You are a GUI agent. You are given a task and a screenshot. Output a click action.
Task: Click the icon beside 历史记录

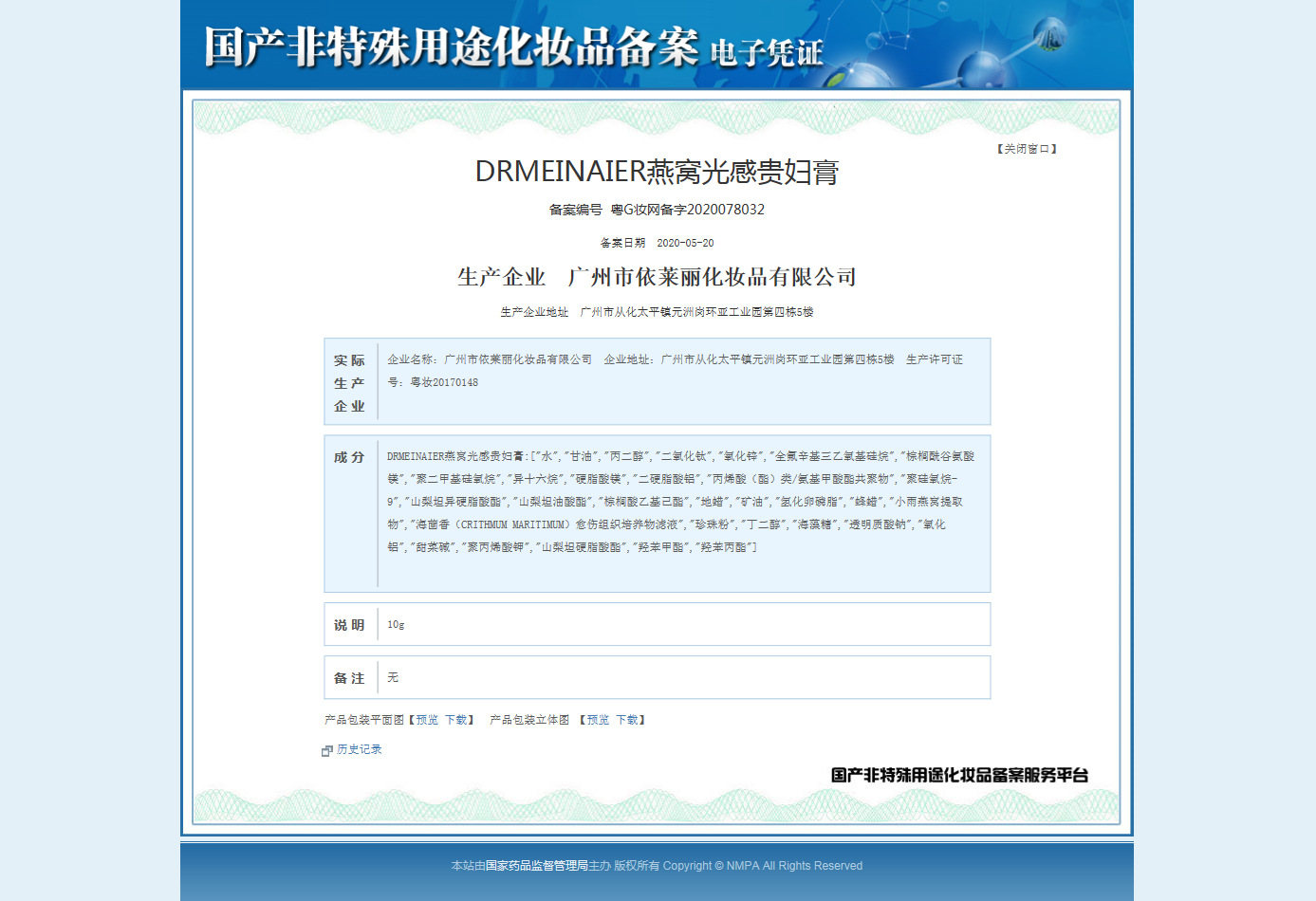327,750
